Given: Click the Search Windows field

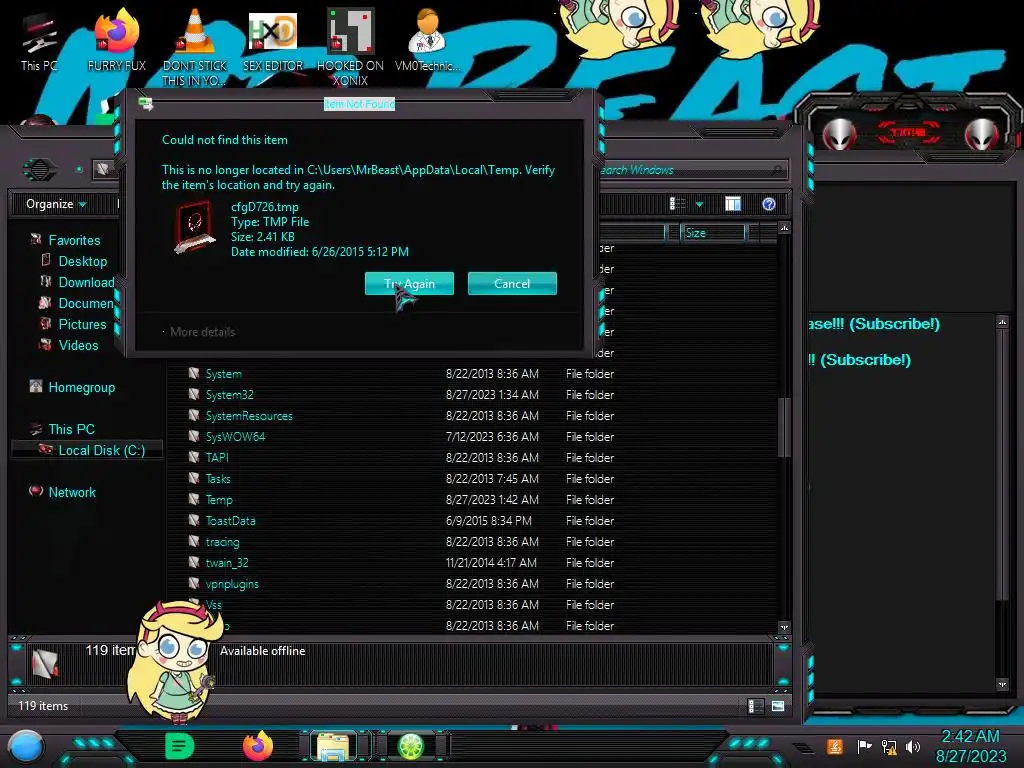Looking at the screenshot, I should click(x=692, y=170).
